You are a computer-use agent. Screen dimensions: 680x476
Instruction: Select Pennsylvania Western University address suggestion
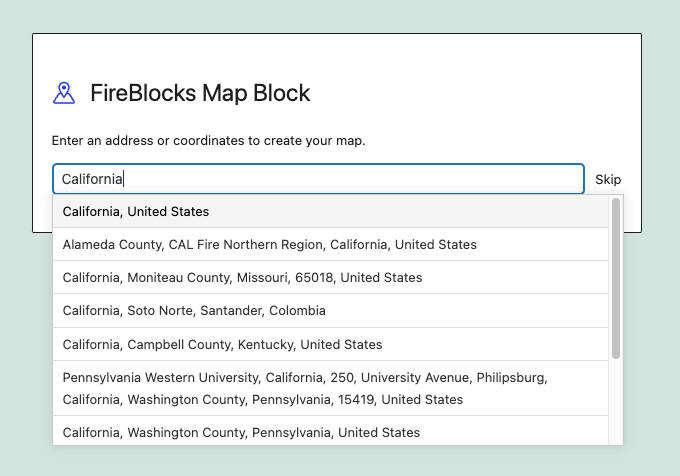coord(330,388)
